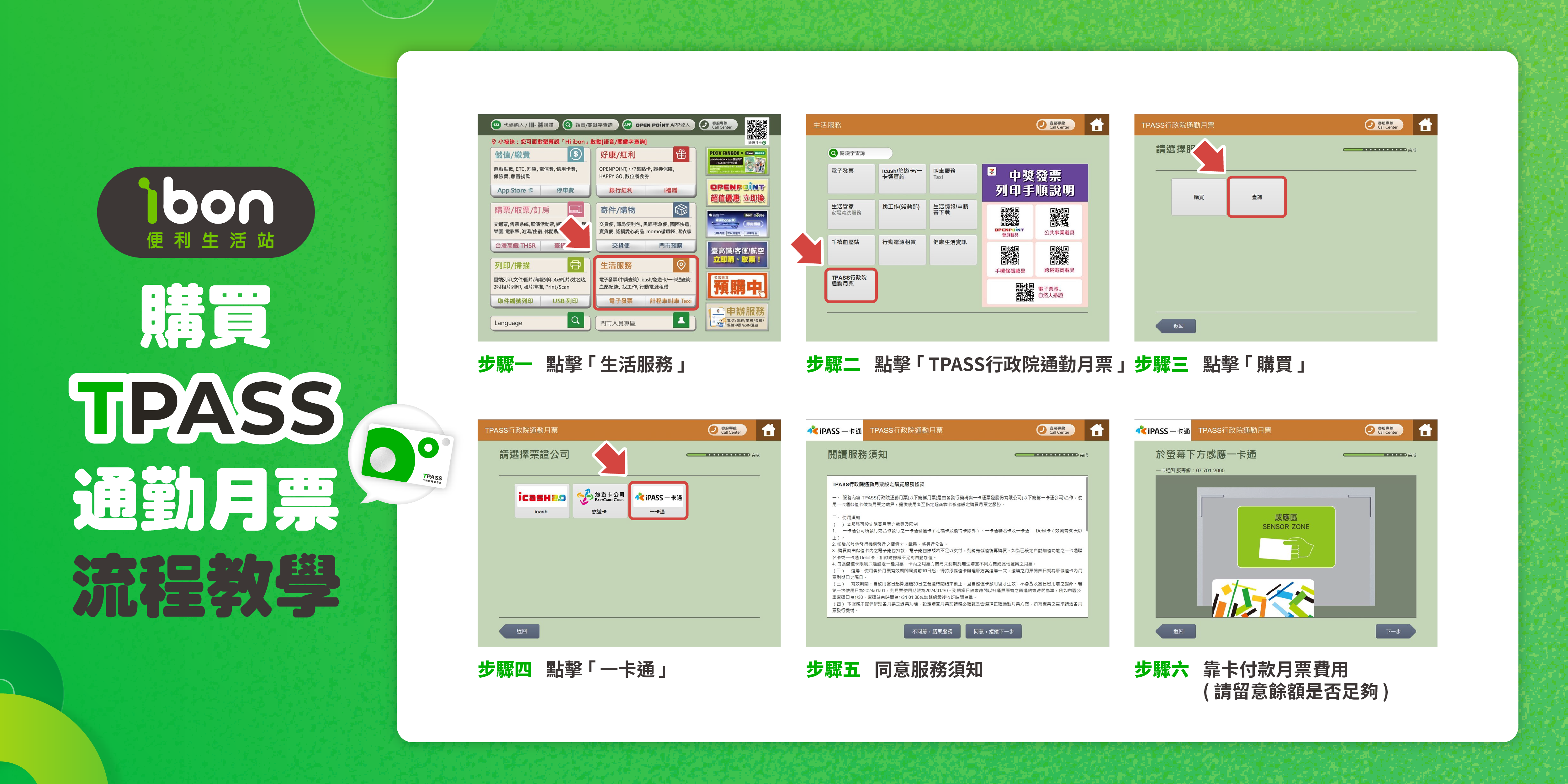Screen dimensions: 1568x784
Task: Choose 悠遊卡 EasyCard company
Action: 600,500
